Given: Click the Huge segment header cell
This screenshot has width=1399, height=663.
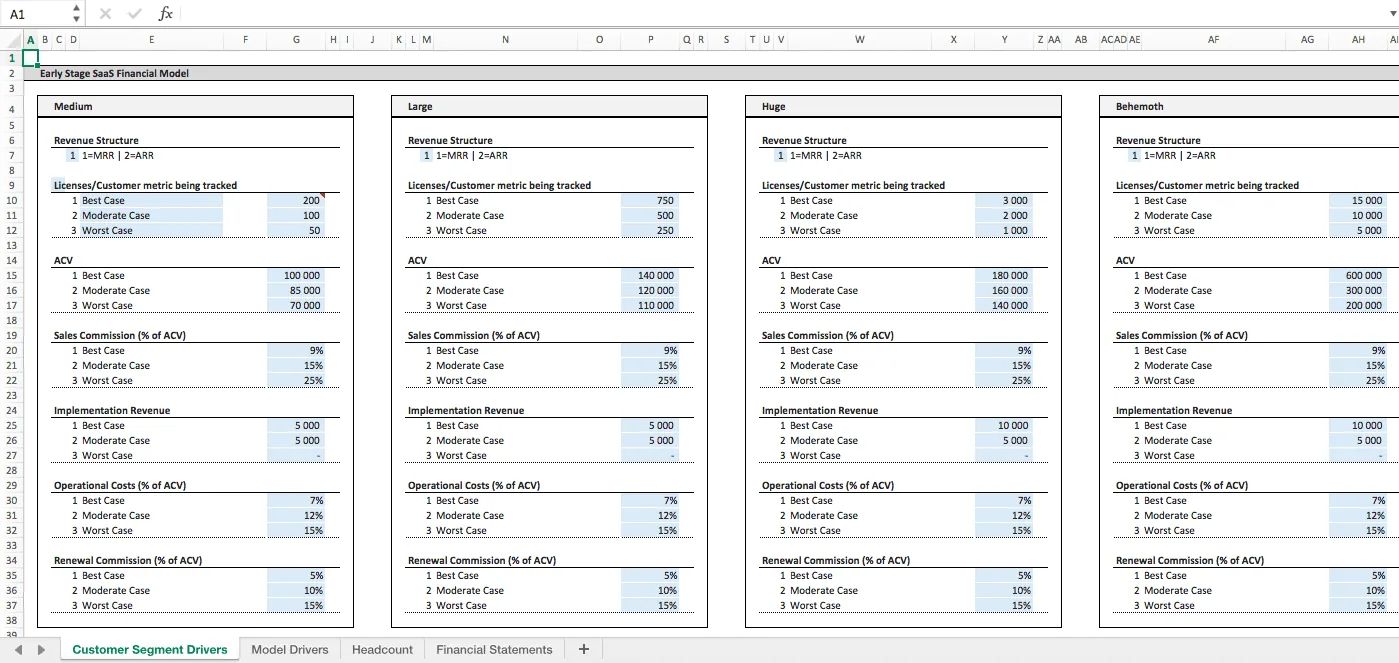Looking at the screenshot, I should point(903,106).
